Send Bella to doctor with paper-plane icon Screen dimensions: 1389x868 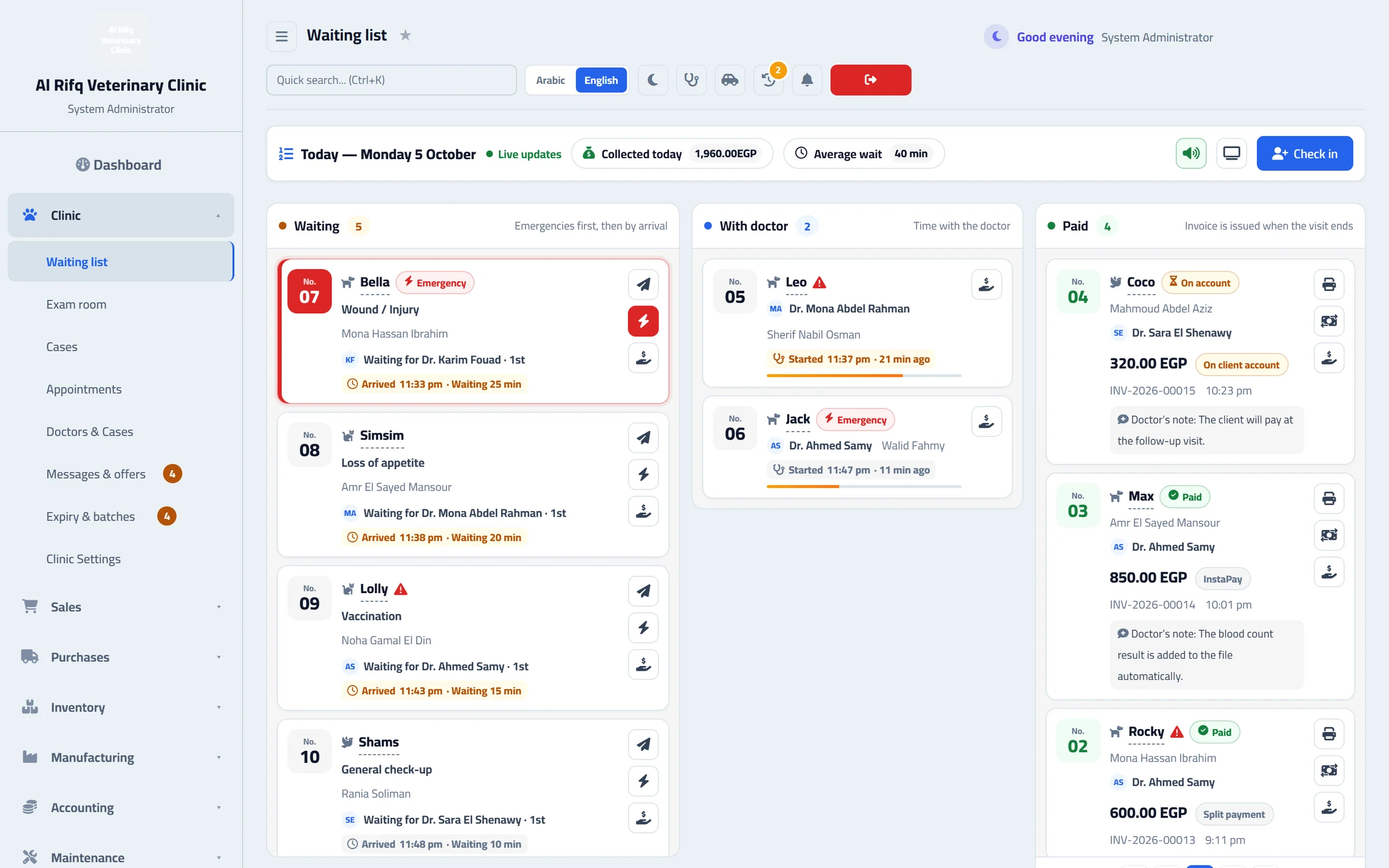point(643,284)
